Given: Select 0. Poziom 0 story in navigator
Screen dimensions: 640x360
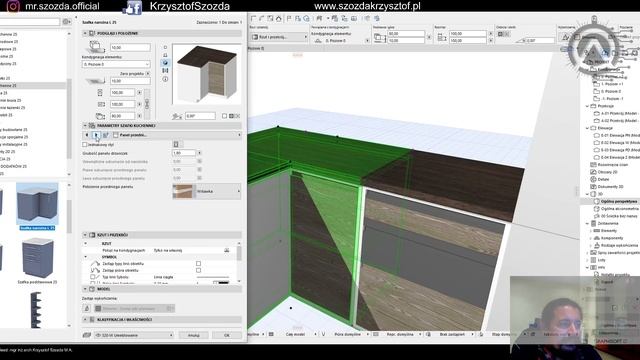Looking at the screenshot, I should pyautogui.click(x=608, y=91).
